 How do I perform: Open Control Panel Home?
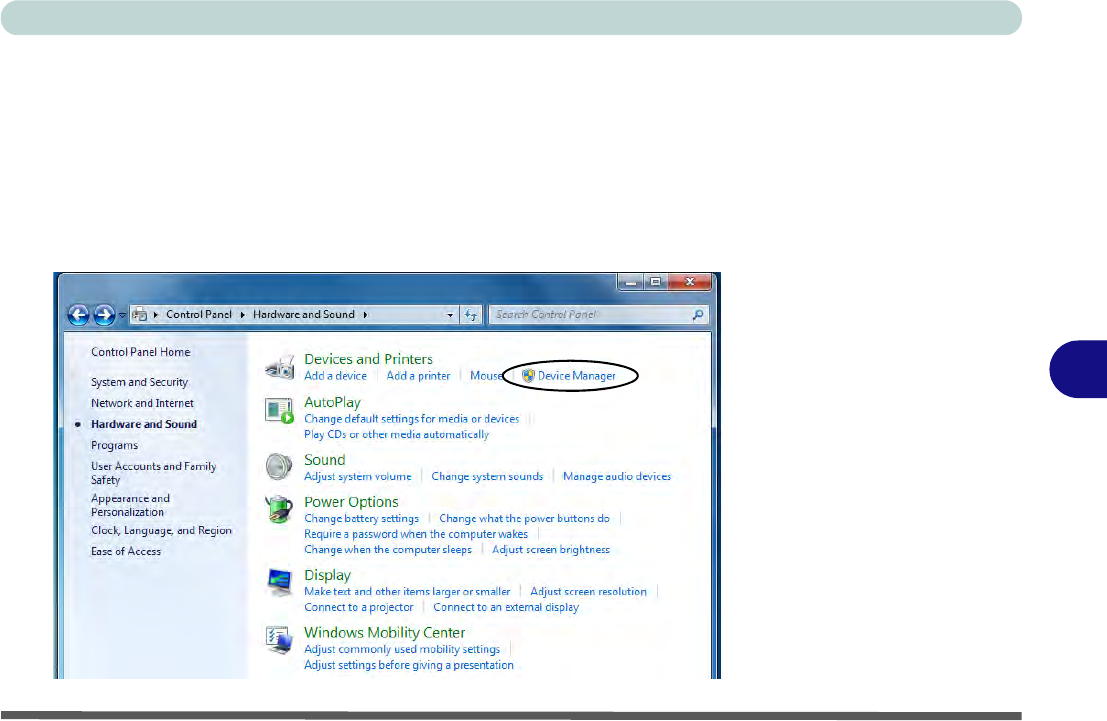pos(140,352)
